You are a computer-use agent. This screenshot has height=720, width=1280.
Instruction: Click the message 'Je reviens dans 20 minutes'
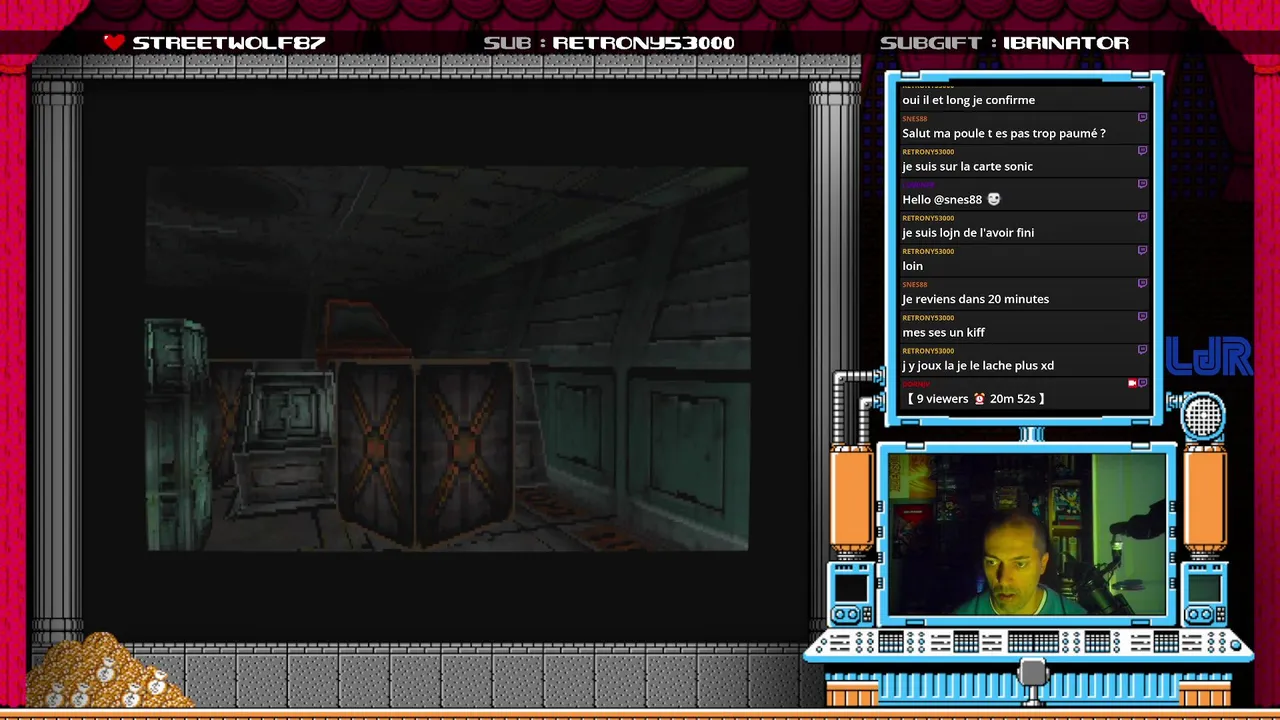pos(975,299)
